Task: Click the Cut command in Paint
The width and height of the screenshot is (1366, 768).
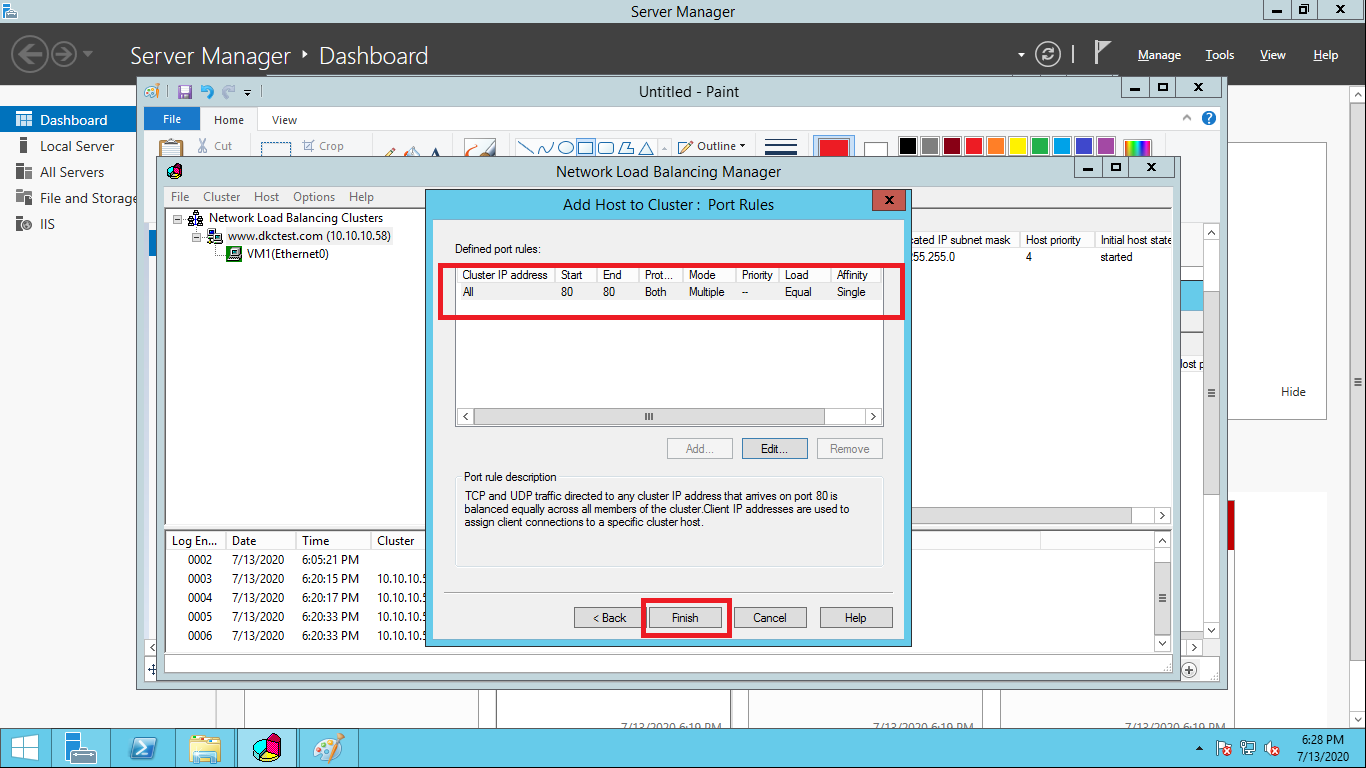Action: coord(214,146)
